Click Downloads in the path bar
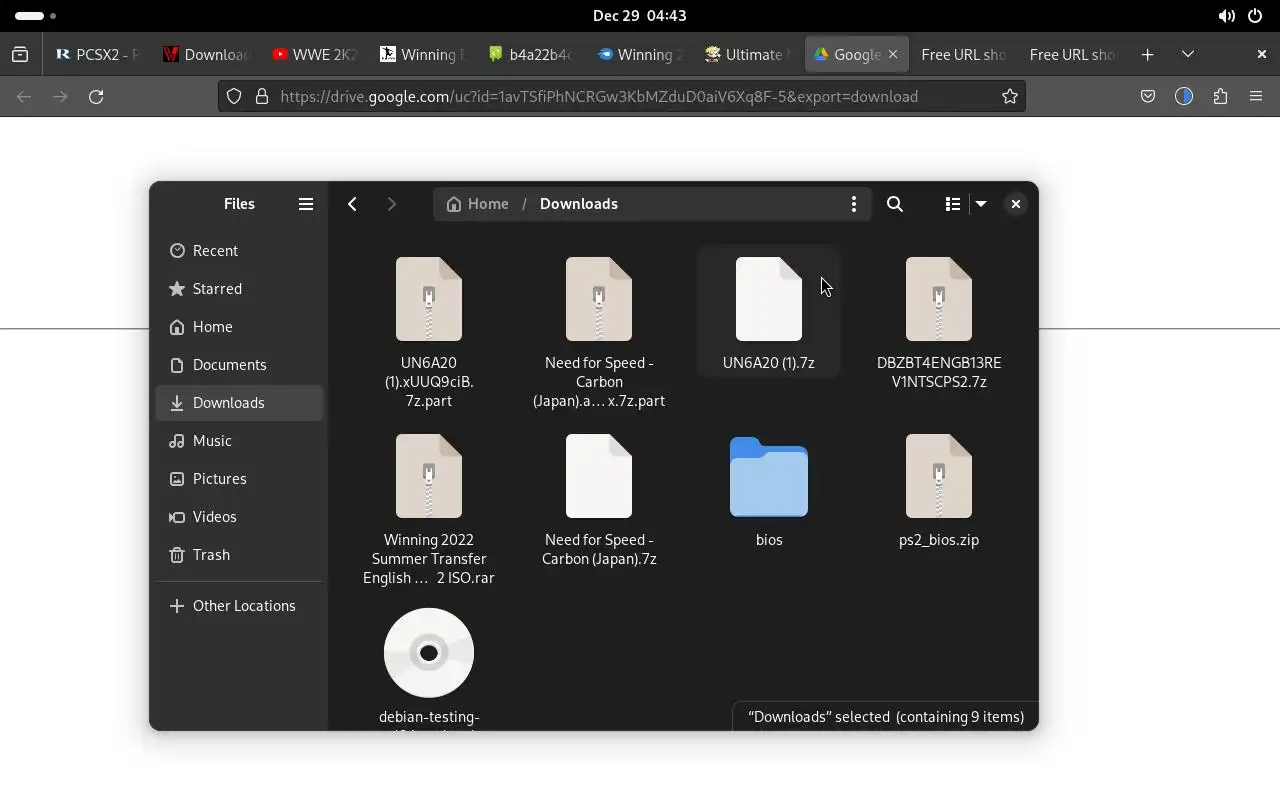Screen dimensions: 1280x800 (x=579, y=204)
